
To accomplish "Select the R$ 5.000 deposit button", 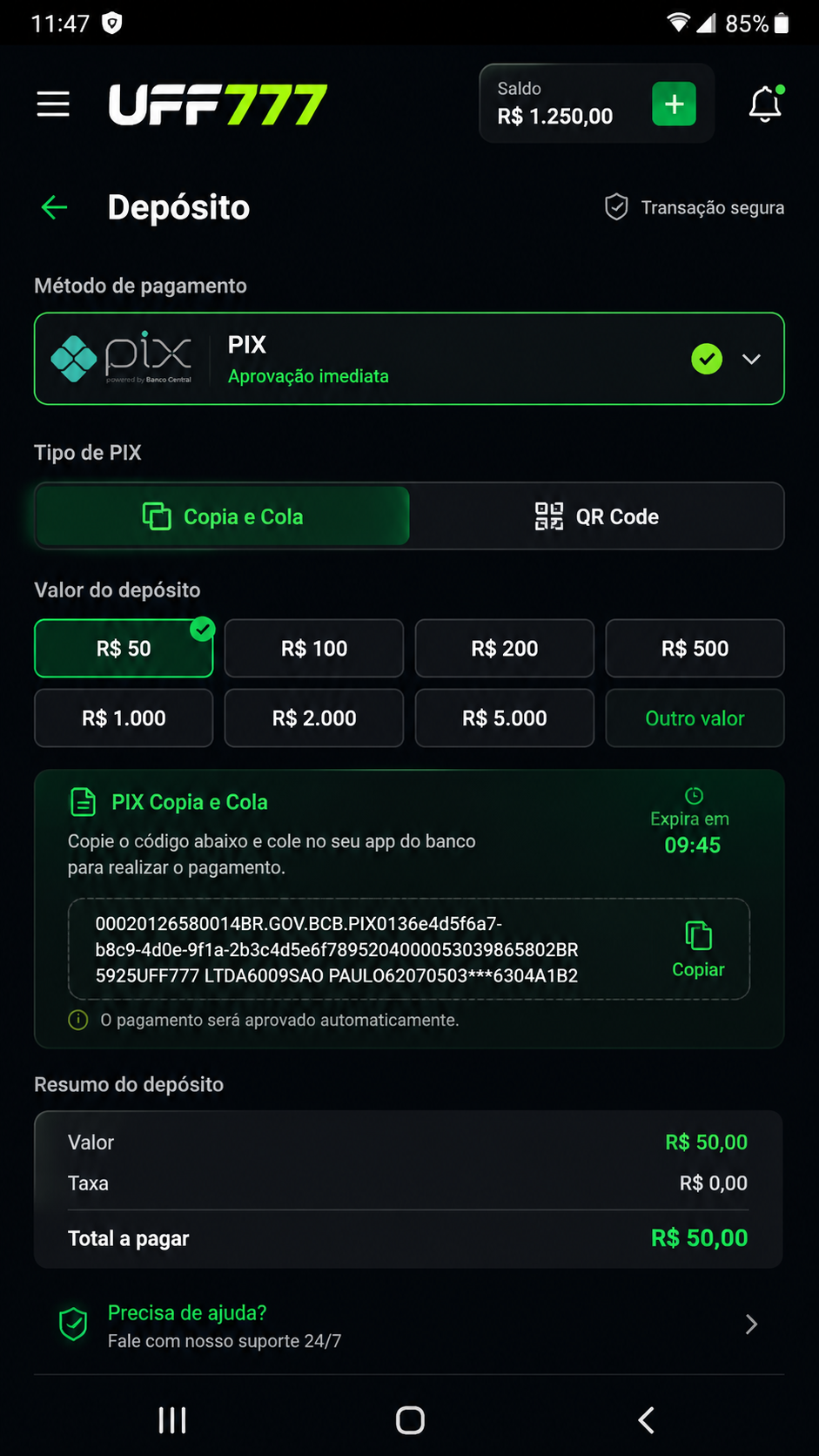I will tap(505, 718).
